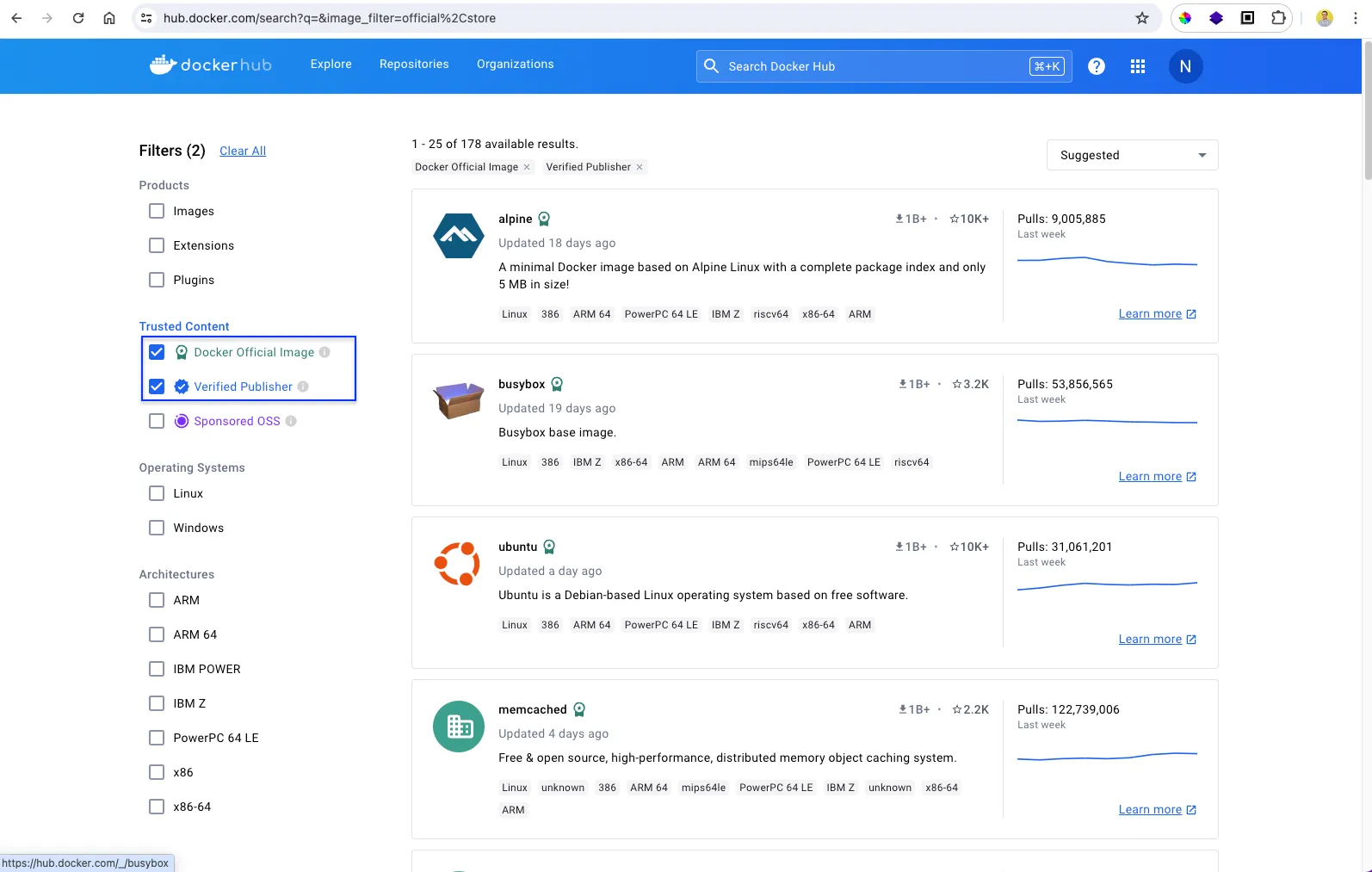Click the site info icon in address bar
1372x872 pixels.
tap(146, 18)
